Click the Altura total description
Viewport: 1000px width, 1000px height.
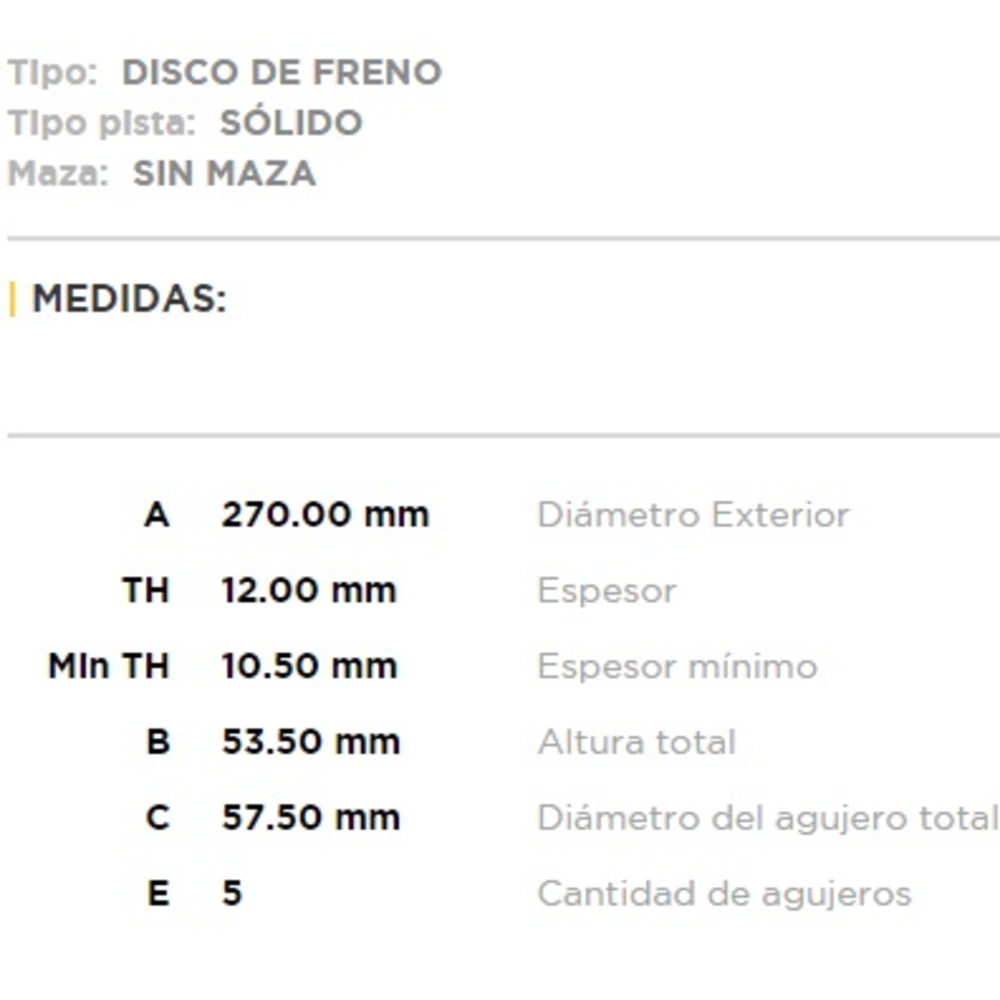pyautogui.click(x=636, y=742)
